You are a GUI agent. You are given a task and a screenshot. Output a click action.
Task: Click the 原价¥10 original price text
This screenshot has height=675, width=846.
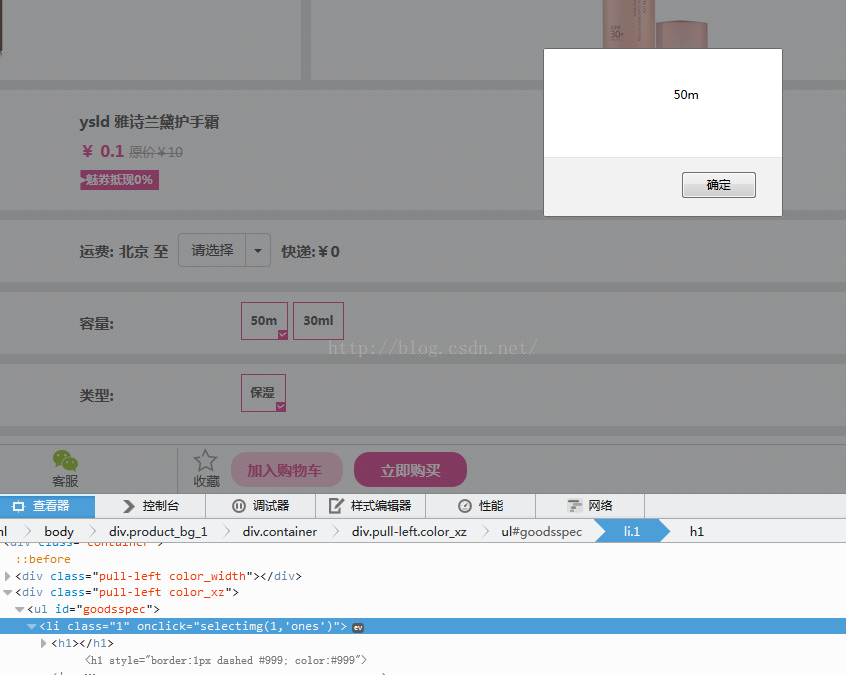pos(156,152)
